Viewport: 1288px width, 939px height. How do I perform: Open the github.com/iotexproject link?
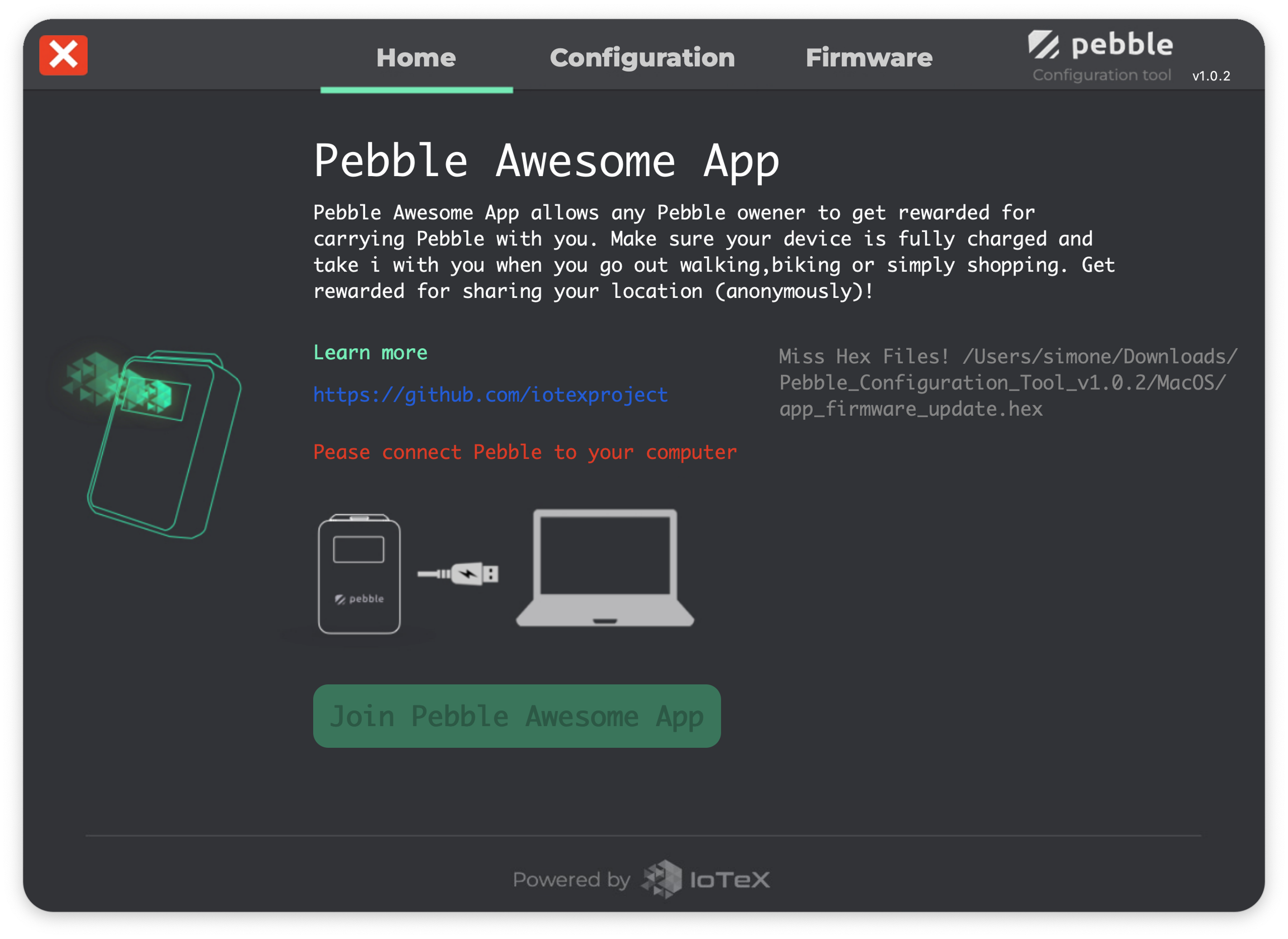click(490, 395)
